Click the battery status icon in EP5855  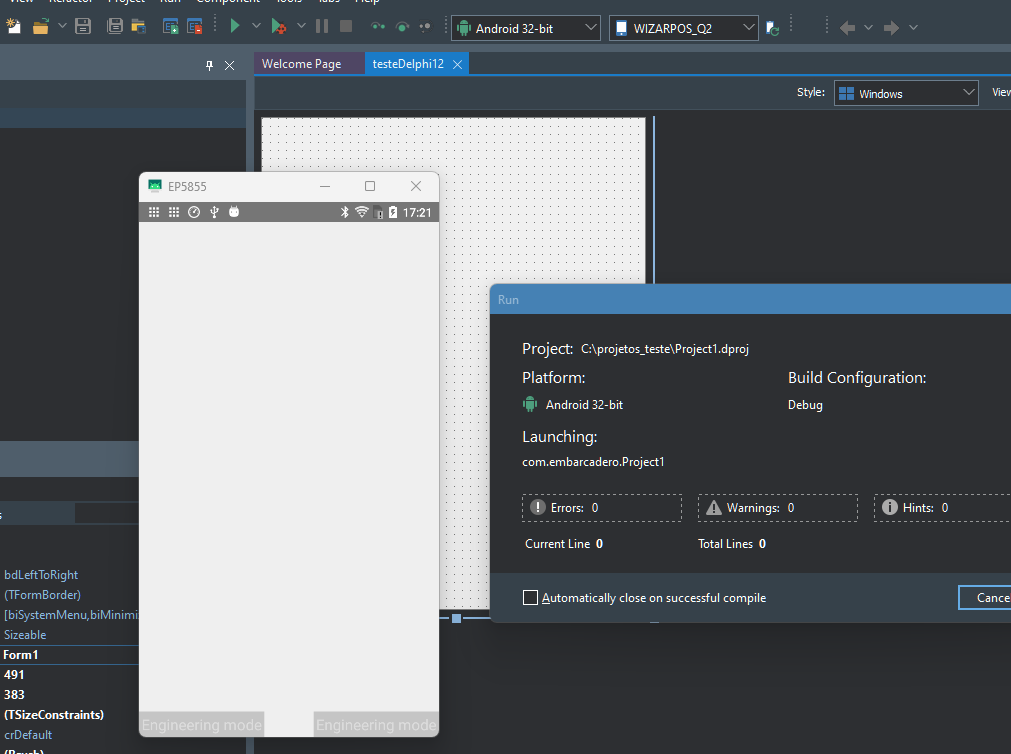(393, 212)
